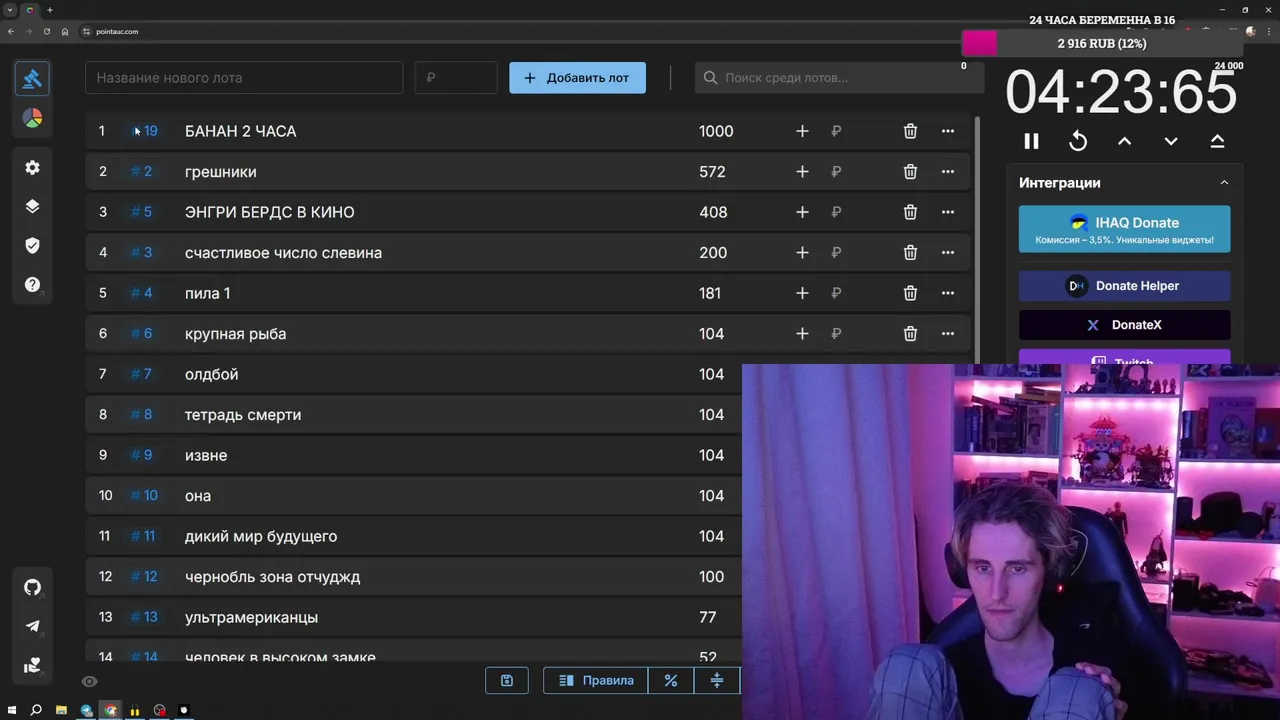Screen dimensions: 1280x720
Task: Open more options for счастливое число слевина
Action: [x=948, y=253]
